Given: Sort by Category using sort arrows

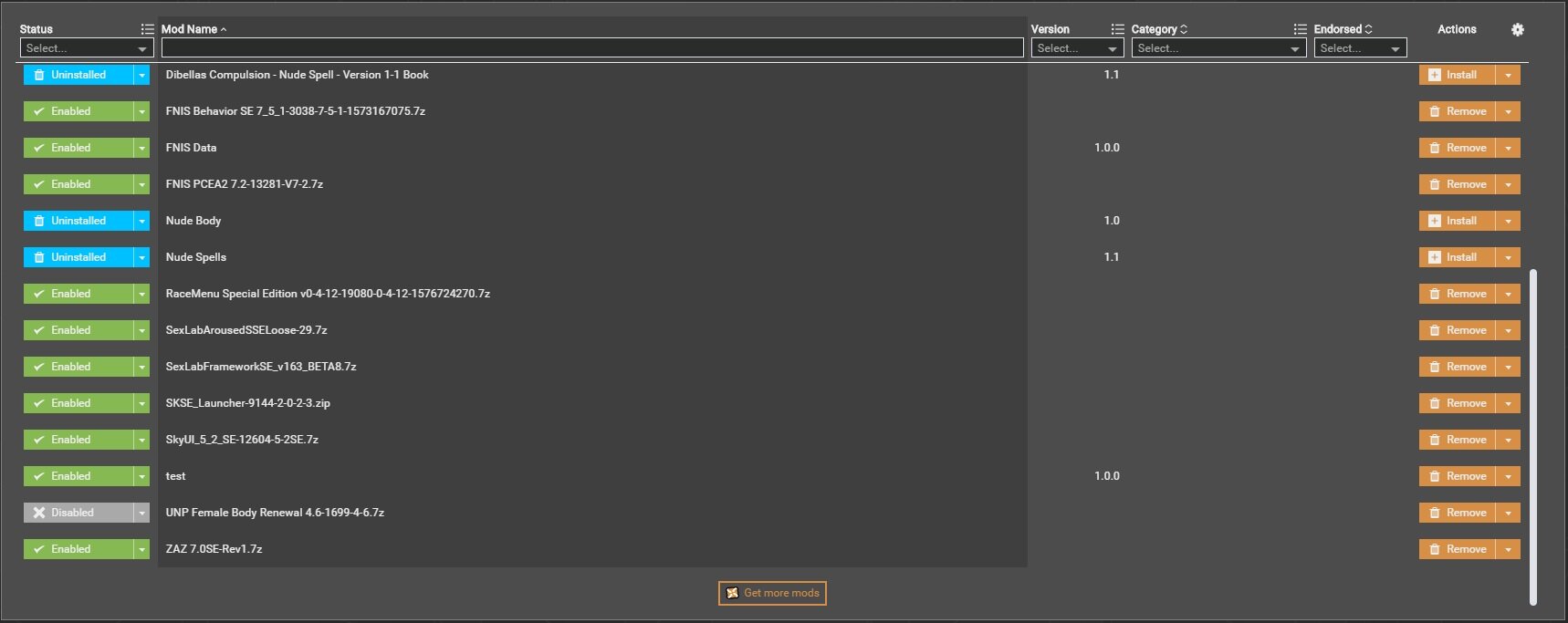Looking at the screenshot, I should (x=1184, y=29).
